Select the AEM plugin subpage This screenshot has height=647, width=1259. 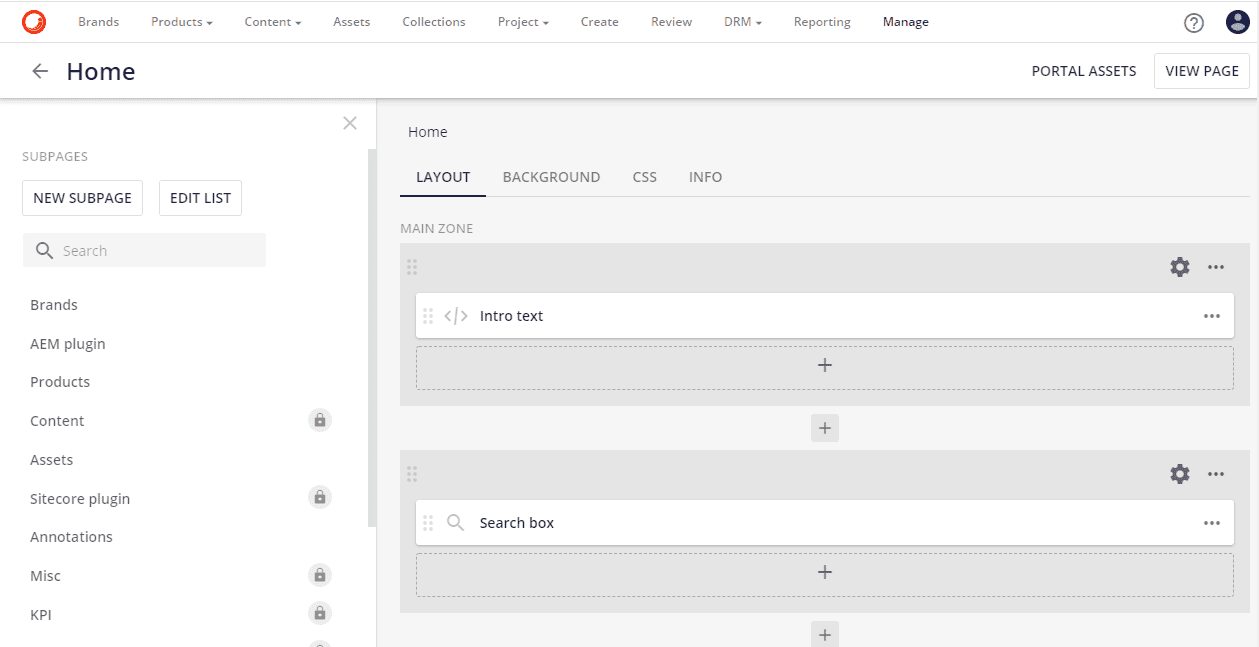pos(68,344)
